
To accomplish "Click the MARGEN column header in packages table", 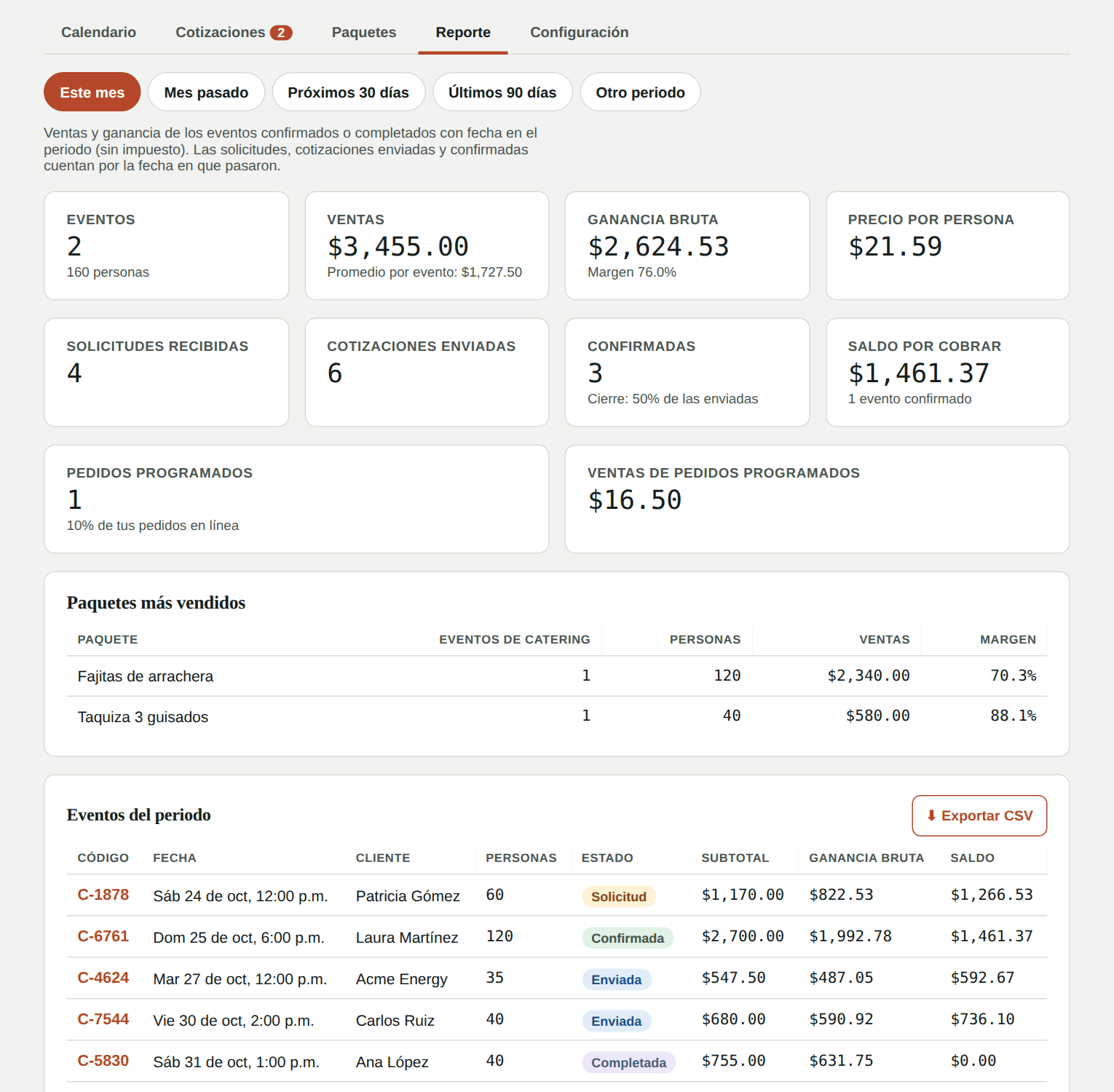I will tap(1008, 639).
